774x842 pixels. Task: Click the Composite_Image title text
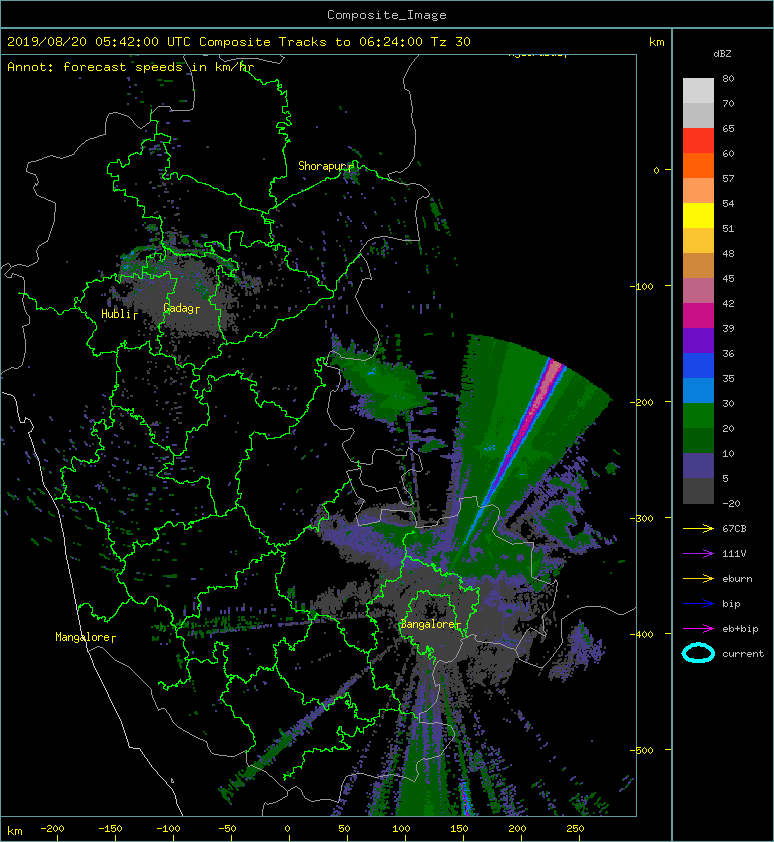click(x=387, y=15)
